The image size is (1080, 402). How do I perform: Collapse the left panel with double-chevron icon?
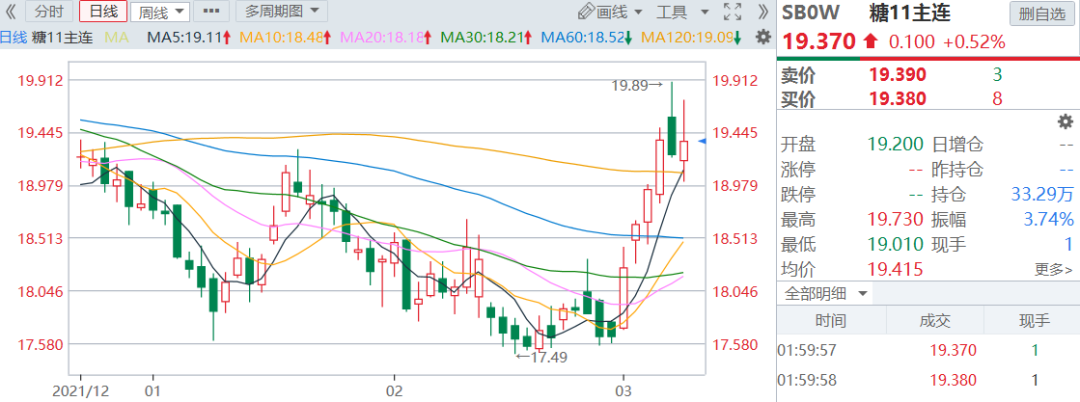click(11, 13)
